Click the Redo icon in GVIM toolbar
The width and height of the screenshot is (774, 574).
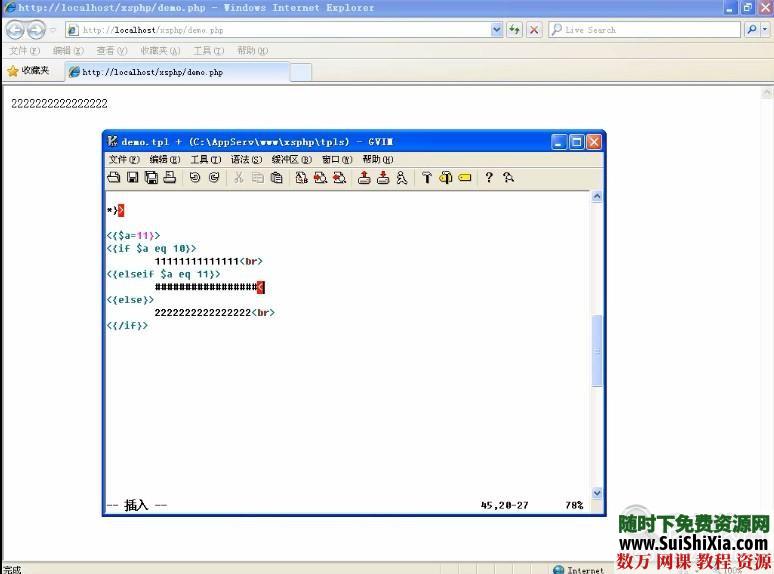point(214,178)
